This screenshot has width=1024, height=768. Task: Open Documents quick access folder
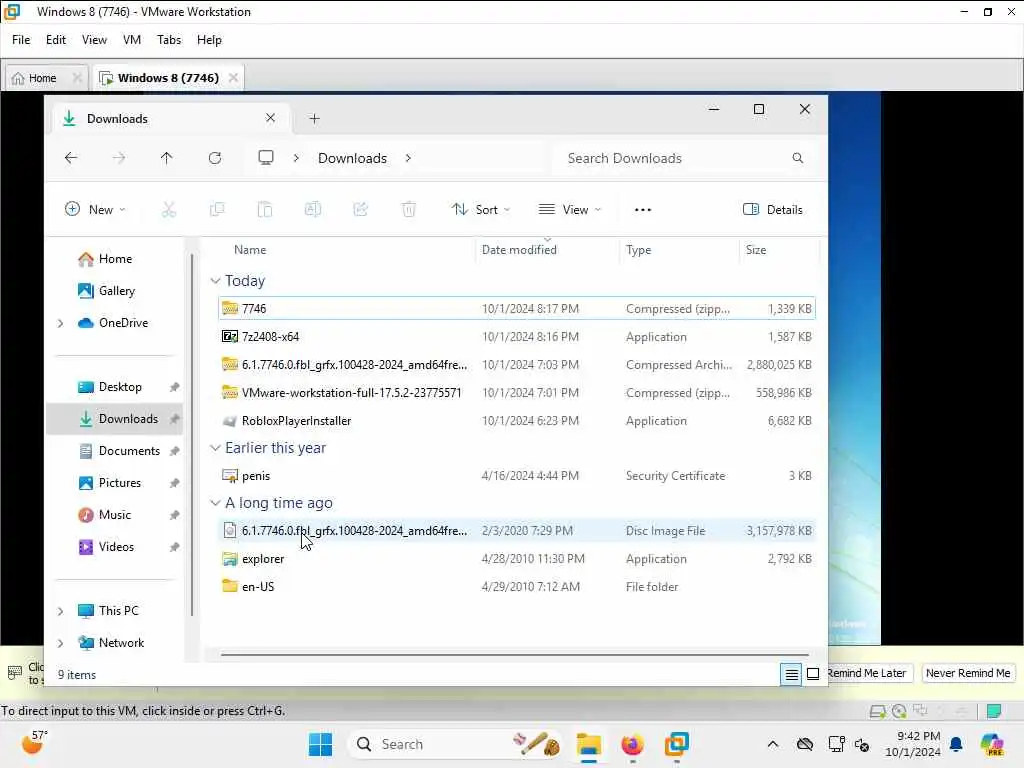(114, 451)
